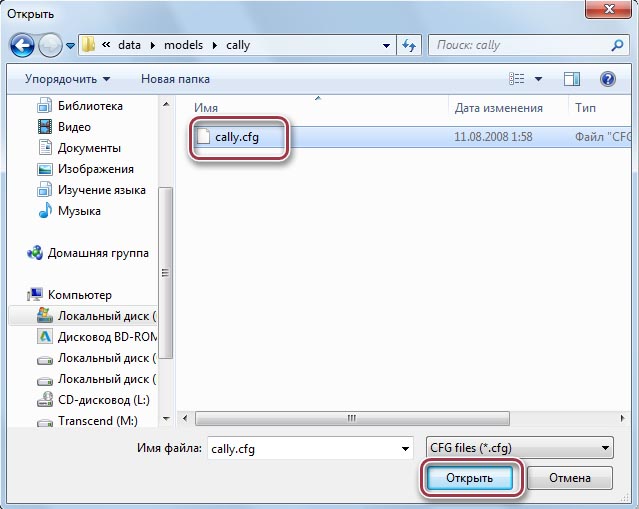Image resolution: width=639 pixels, height=509 pixels.
Task: Expand the arrow between models and cally
Action: pos(215,45)
